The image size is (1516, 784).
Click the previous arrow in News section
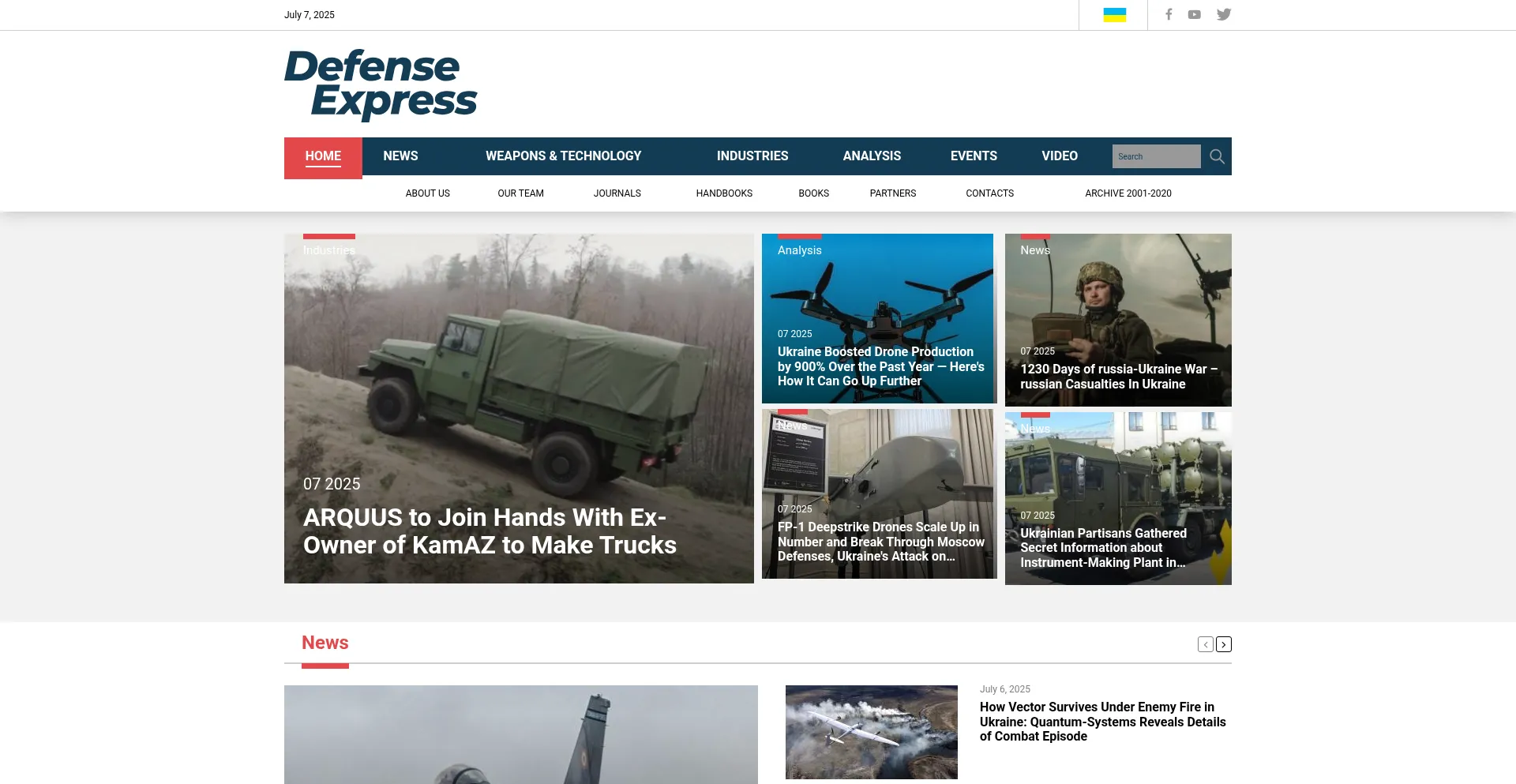[1204, 644]
